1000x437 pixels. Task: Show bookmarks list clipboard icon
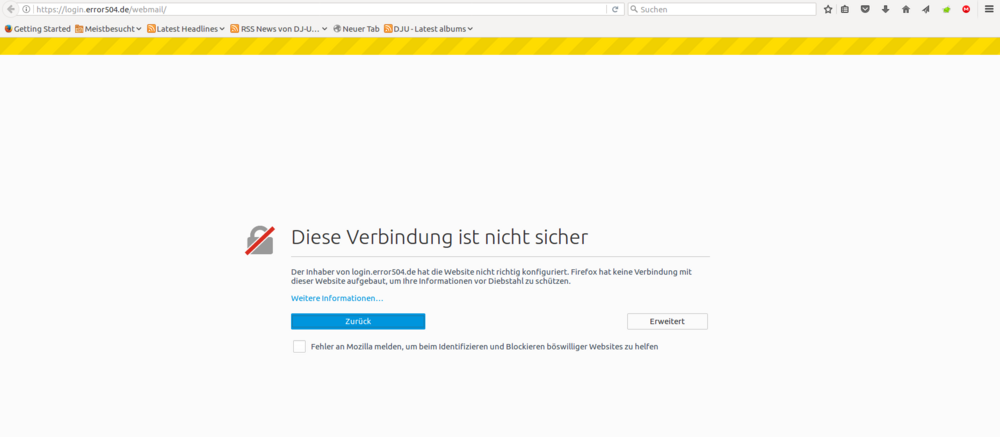click(x=845, y=10)
